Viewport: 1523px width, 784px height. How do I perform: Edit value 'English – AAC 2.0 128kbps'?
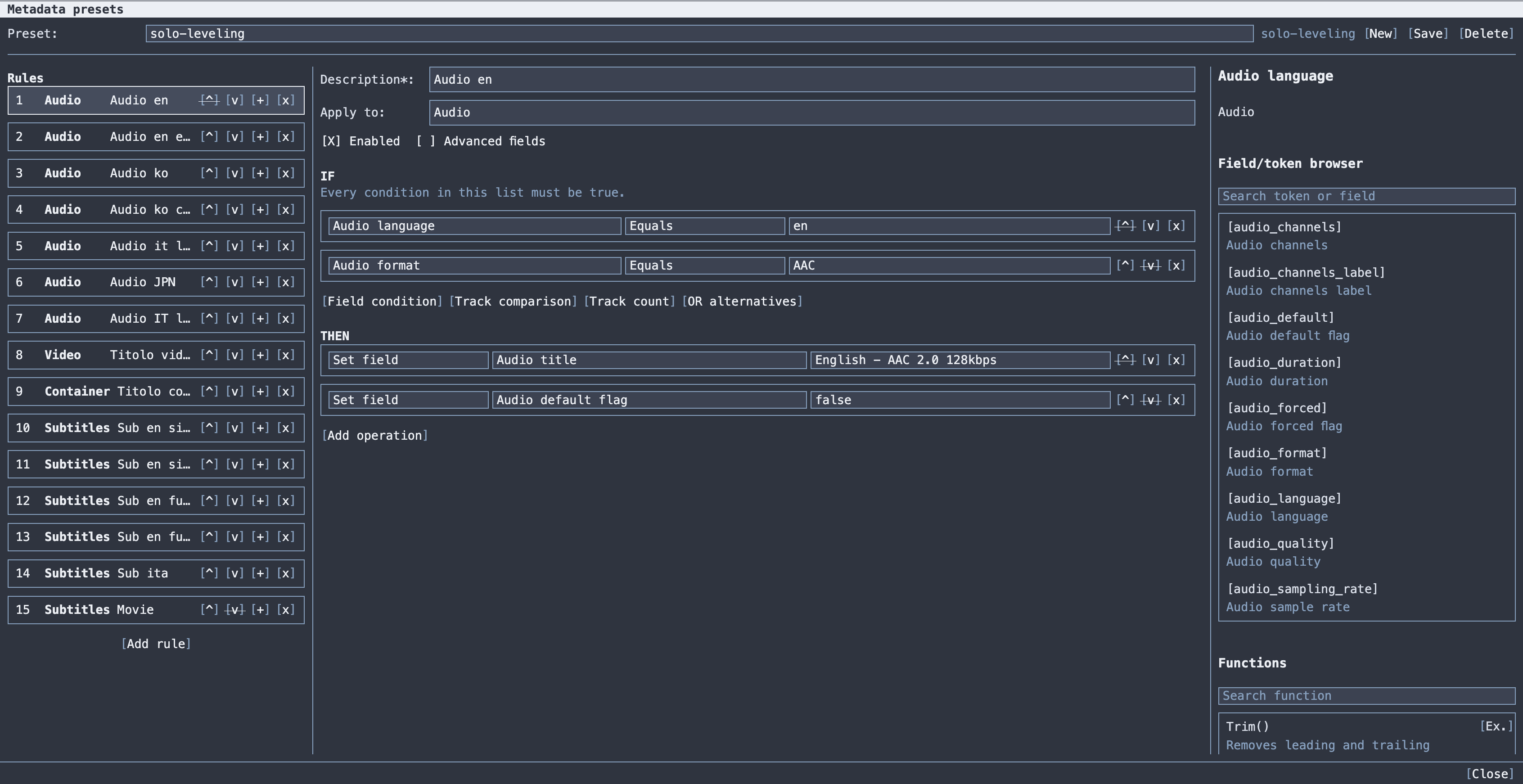[x=960, y=360]
